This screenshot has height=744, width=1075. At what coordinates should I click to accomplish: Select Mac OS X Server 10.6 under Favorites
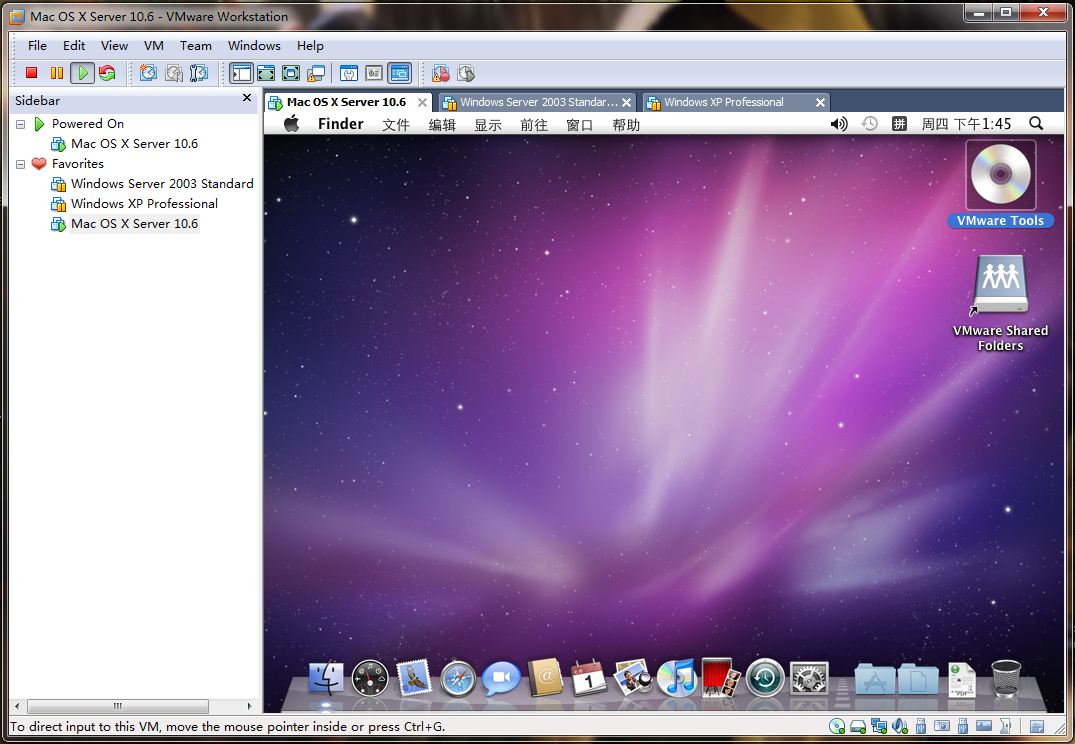134,224
